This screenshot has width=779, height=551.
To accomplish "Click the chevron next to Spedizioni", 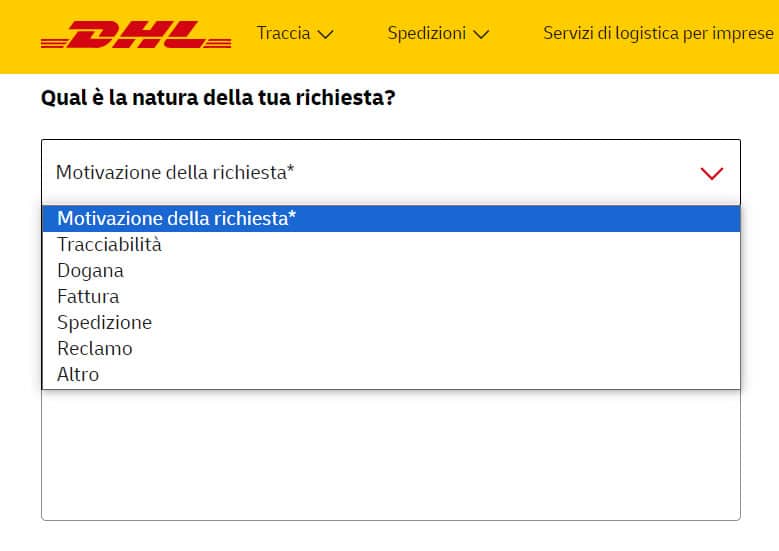I will (x=480, y=34).
